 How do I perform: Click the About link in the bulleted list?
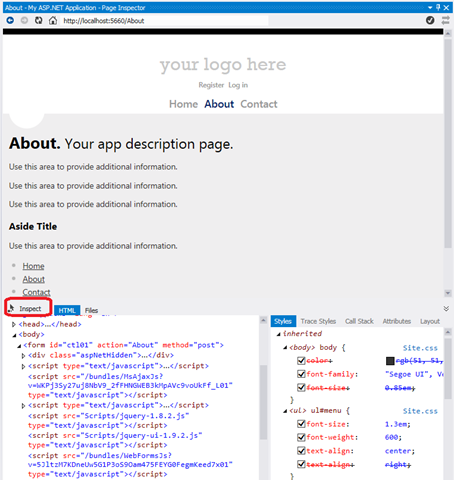(33, 279)
